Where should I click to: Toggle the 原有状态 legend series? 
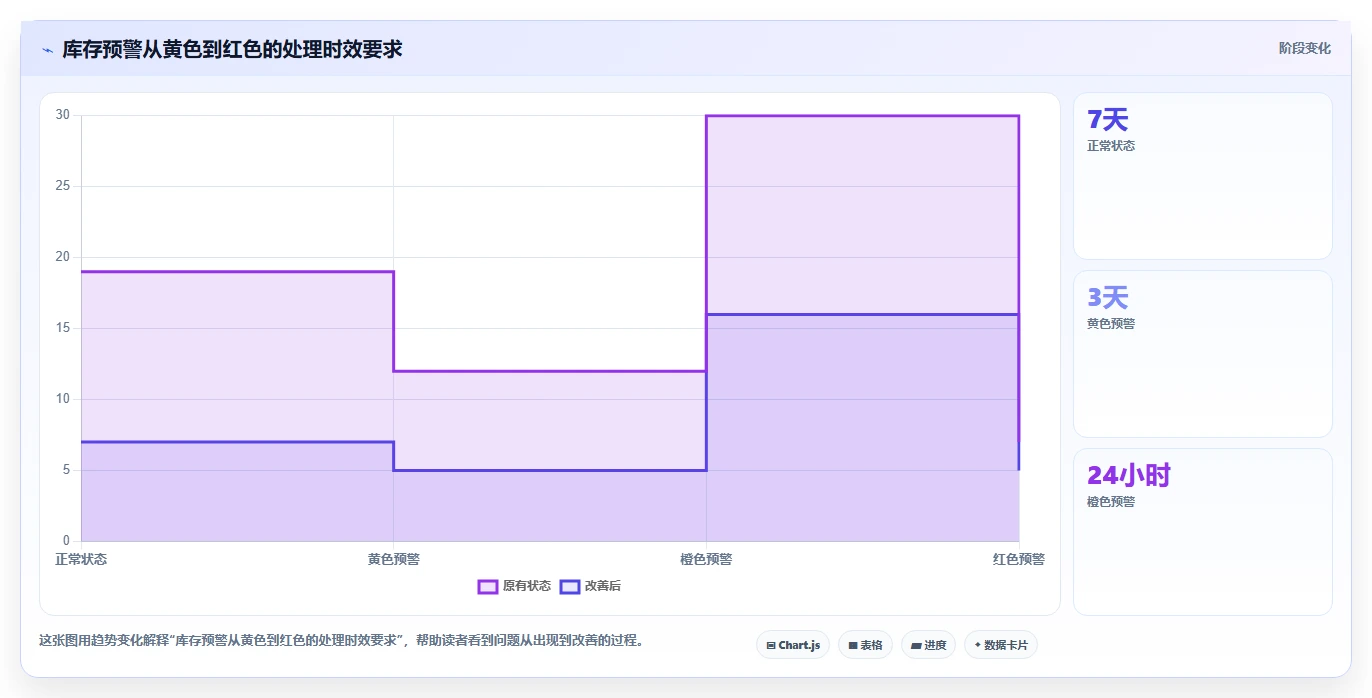tap(514, 586)
